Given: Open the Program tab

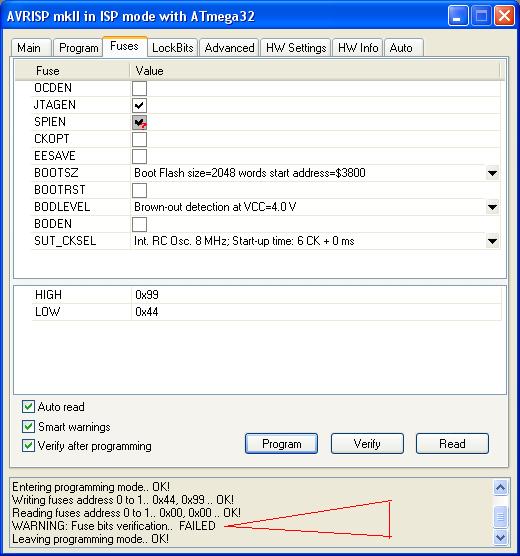Looking at the screenshot, I should coord(78,48).
